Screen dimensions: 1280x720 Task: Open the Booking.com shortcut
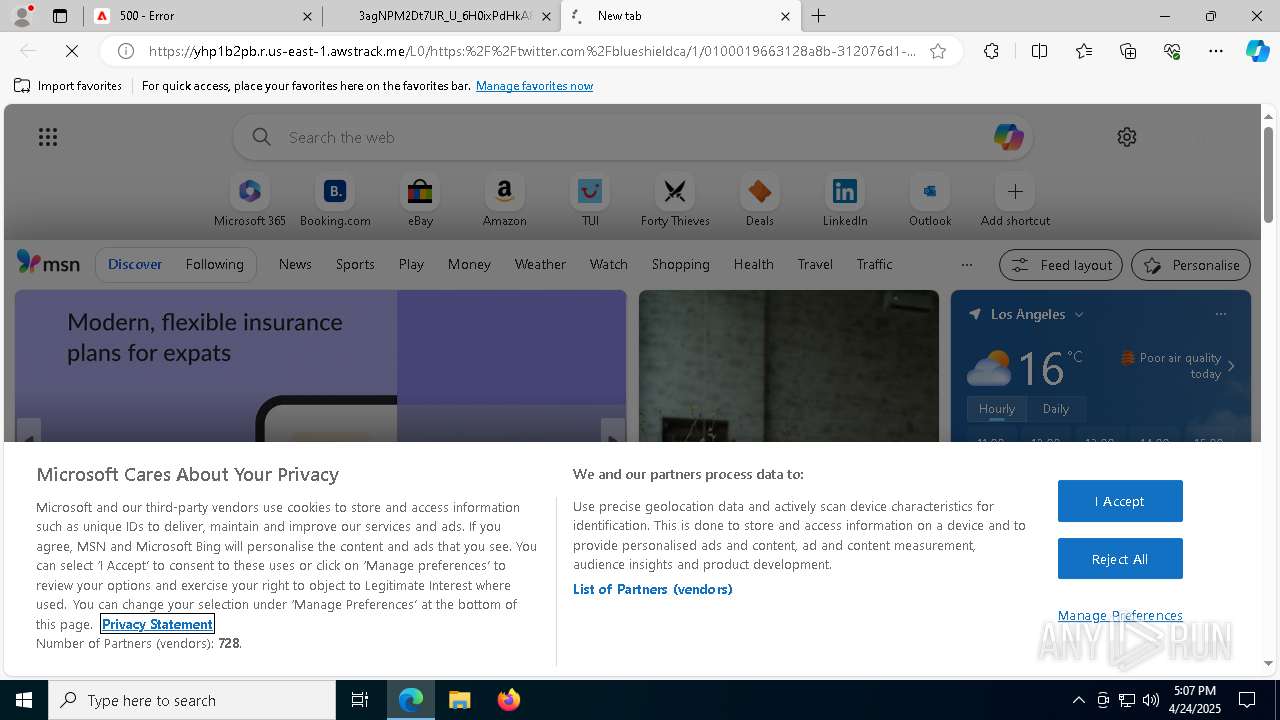[335, 201]
